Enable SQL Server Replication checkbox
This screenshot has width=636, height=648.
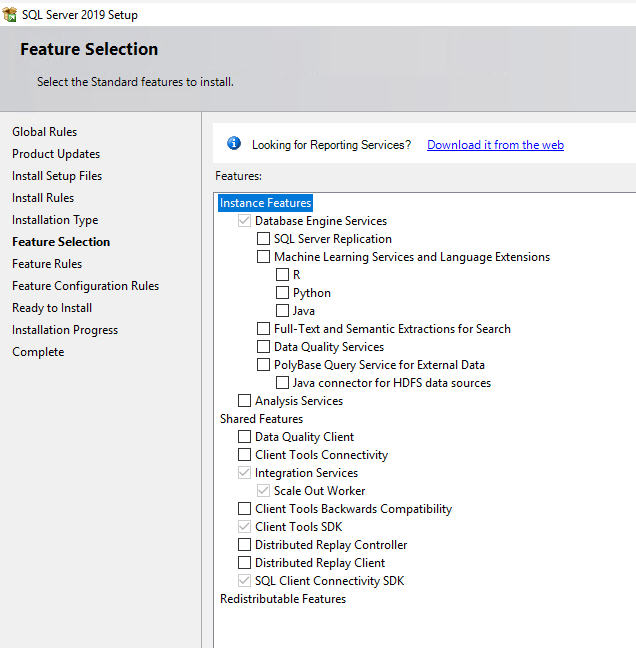[263, 238]
